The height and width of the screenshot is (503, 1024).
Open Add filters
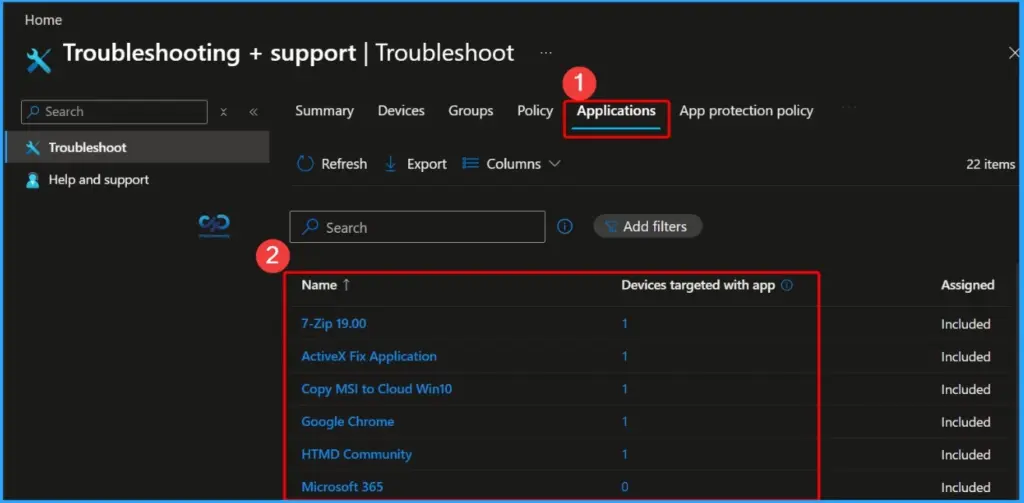[647, 226]
